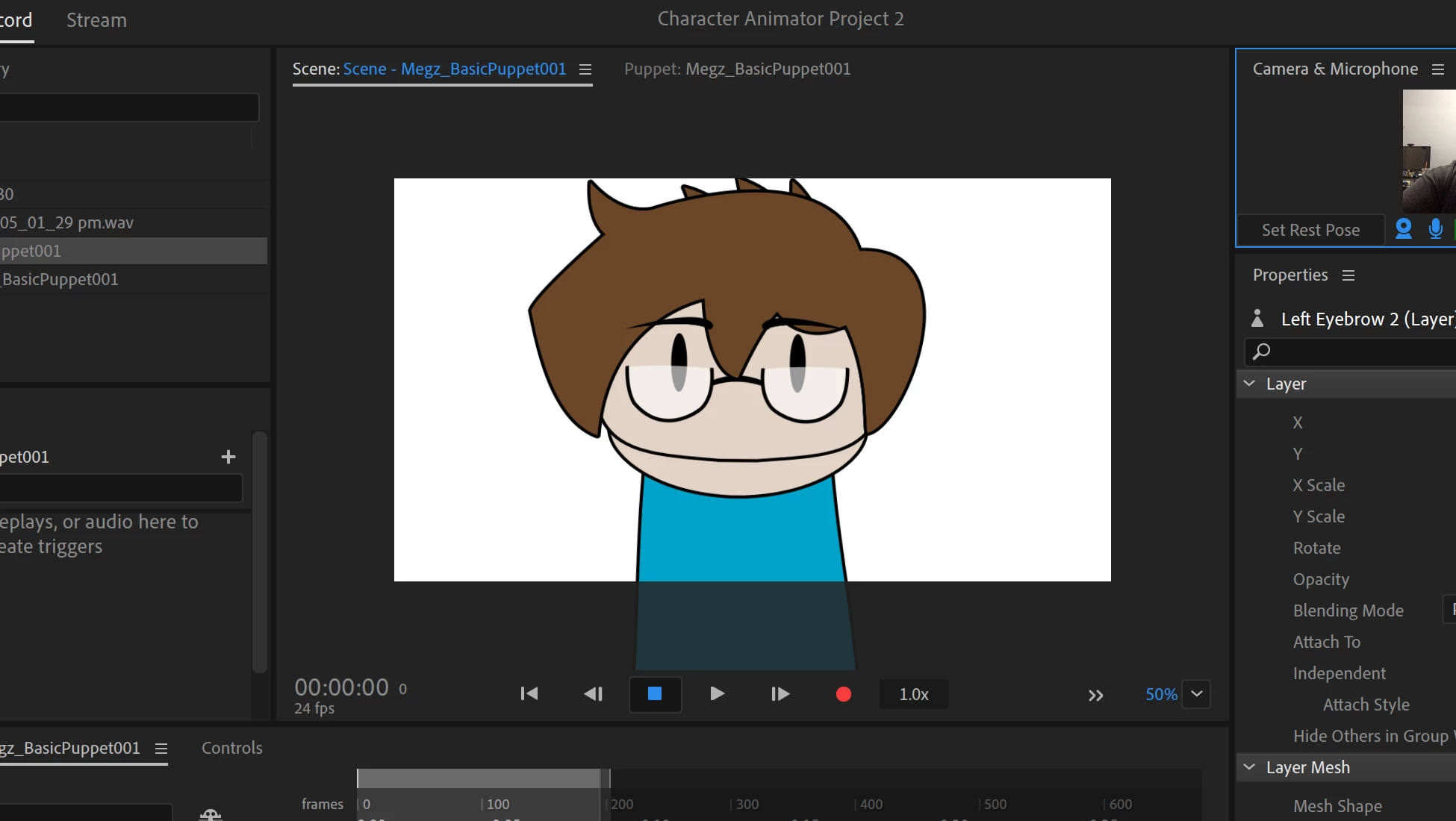The height and width of the screenshot is (821, 1456).
Task: Open the zoom percentage dropdown
Action: 1196,694
